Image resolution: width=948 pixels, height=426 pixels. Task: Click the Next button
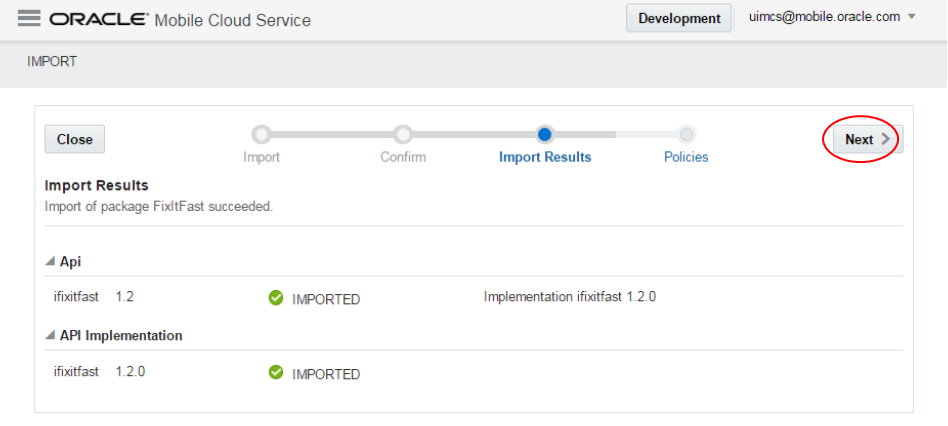point(866,140)
